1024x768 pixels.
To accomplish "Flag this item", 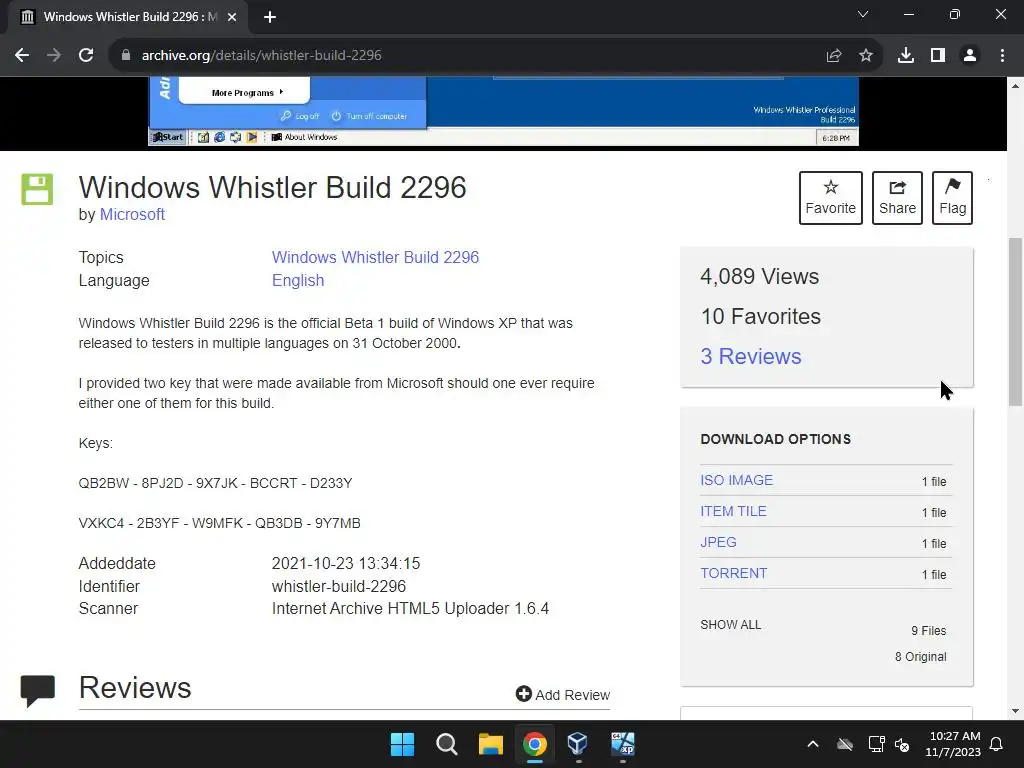I will 952,198.
